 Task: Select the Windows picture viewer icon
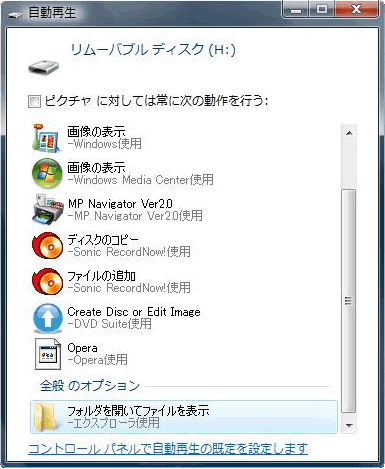47,138
